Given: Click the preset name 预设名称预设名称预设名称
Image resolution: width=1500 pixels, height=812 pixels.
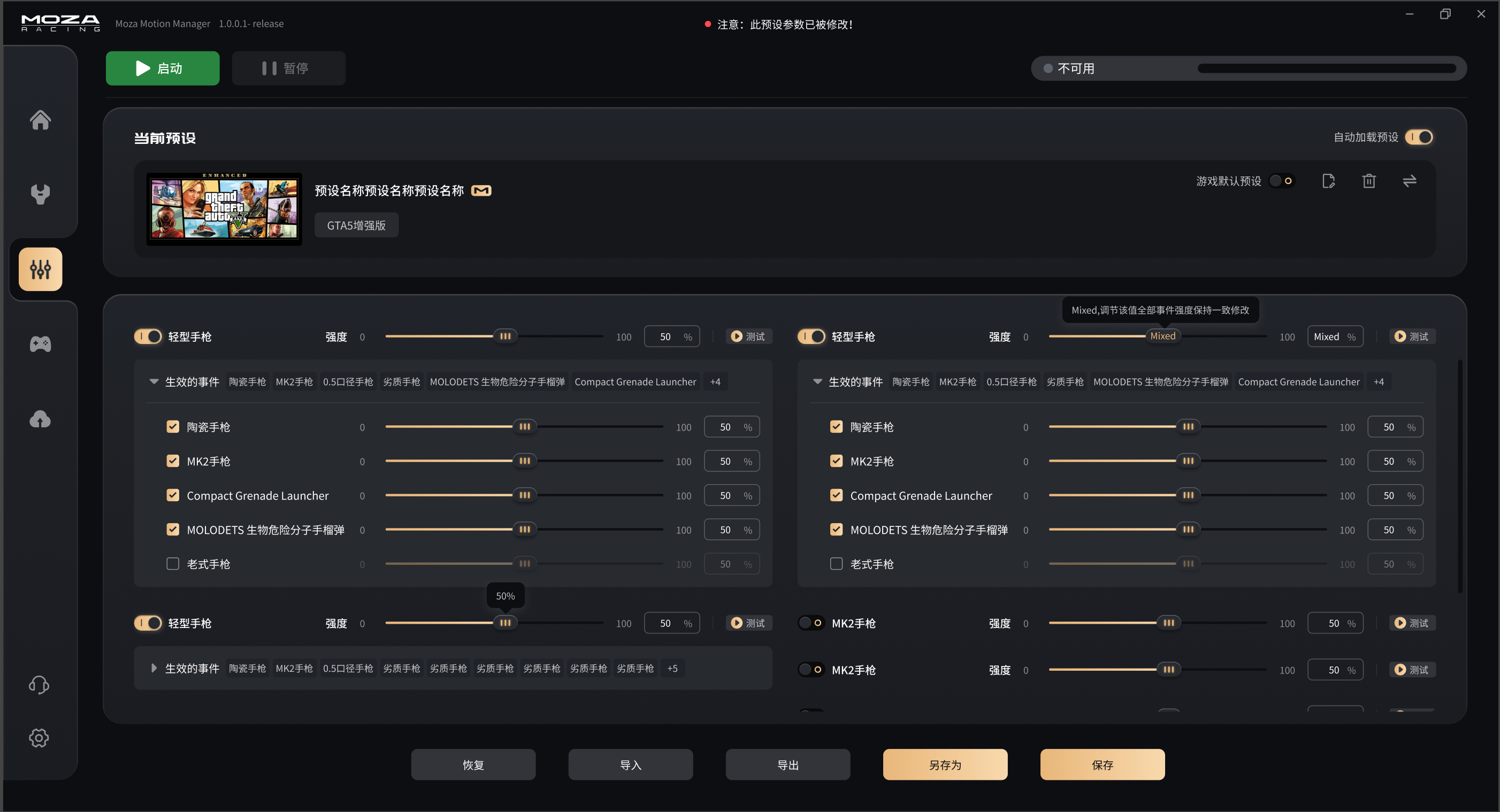Looking at the screenshot, I should tap(389, 191).
